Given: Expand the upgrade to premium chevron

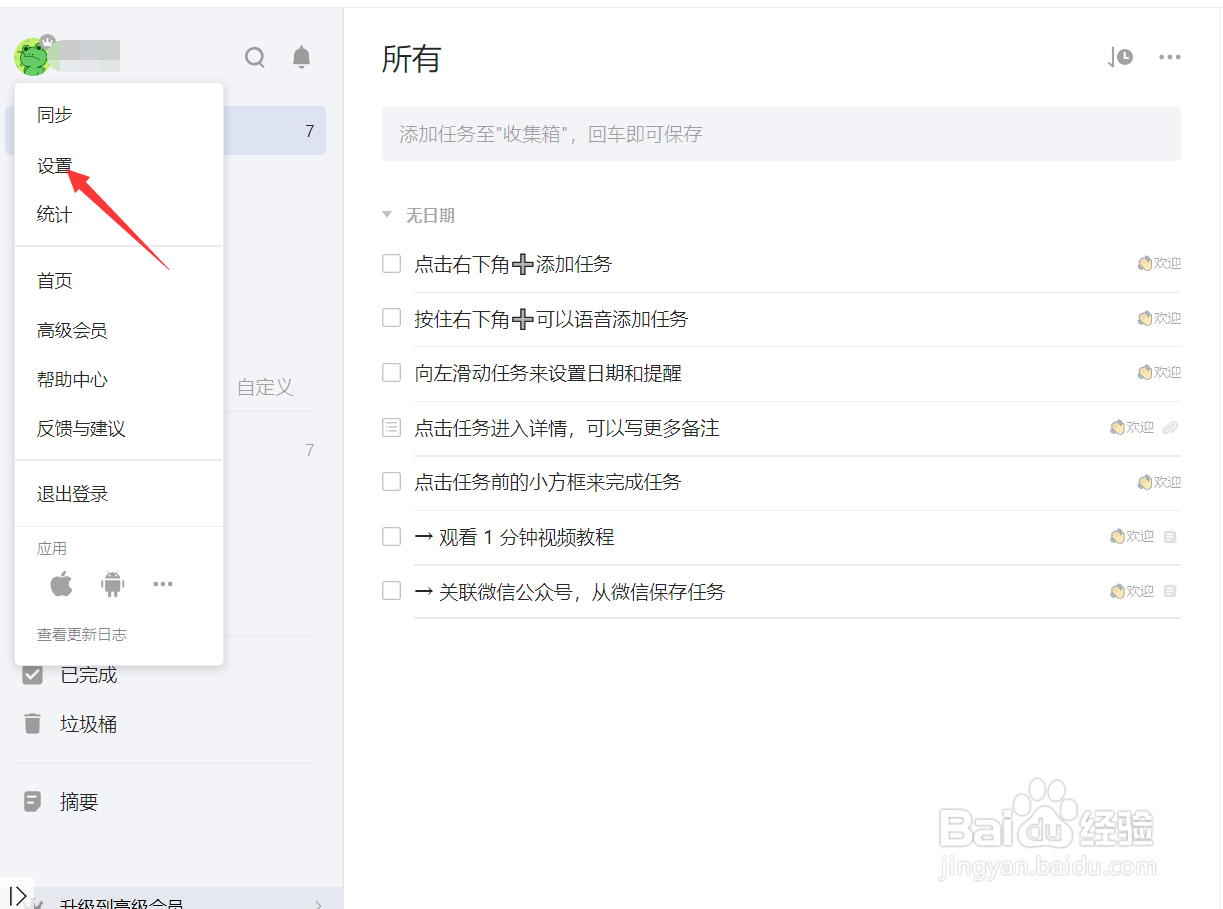Looking at the screenshot, I should [319, 903].
